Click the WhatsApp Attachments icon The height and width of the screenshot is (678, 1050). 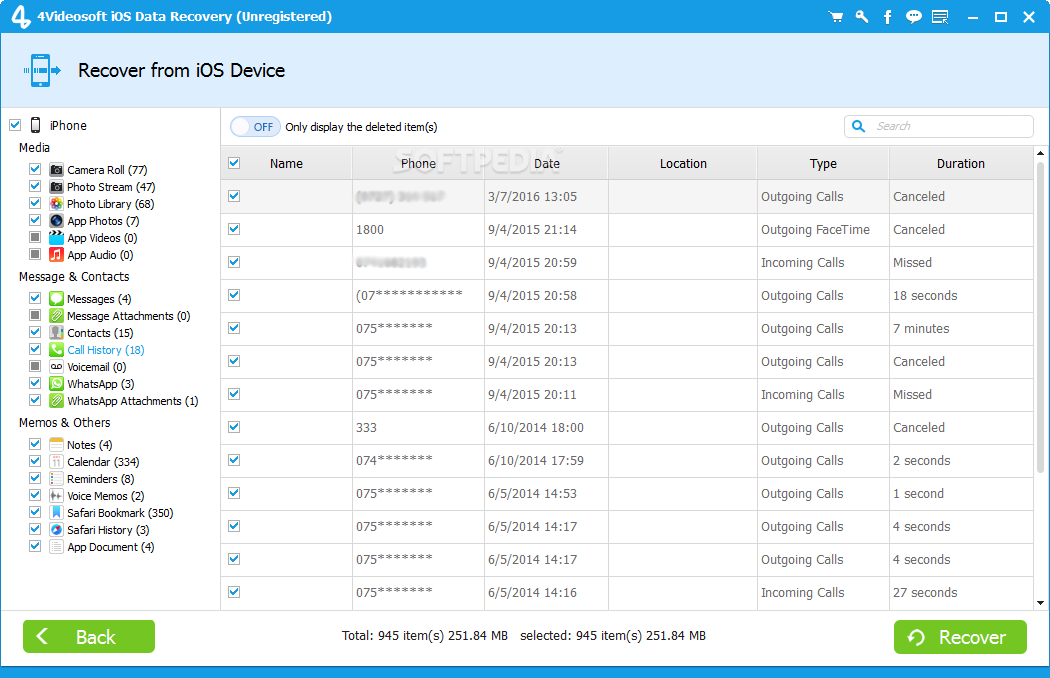(x=57, y=401)
